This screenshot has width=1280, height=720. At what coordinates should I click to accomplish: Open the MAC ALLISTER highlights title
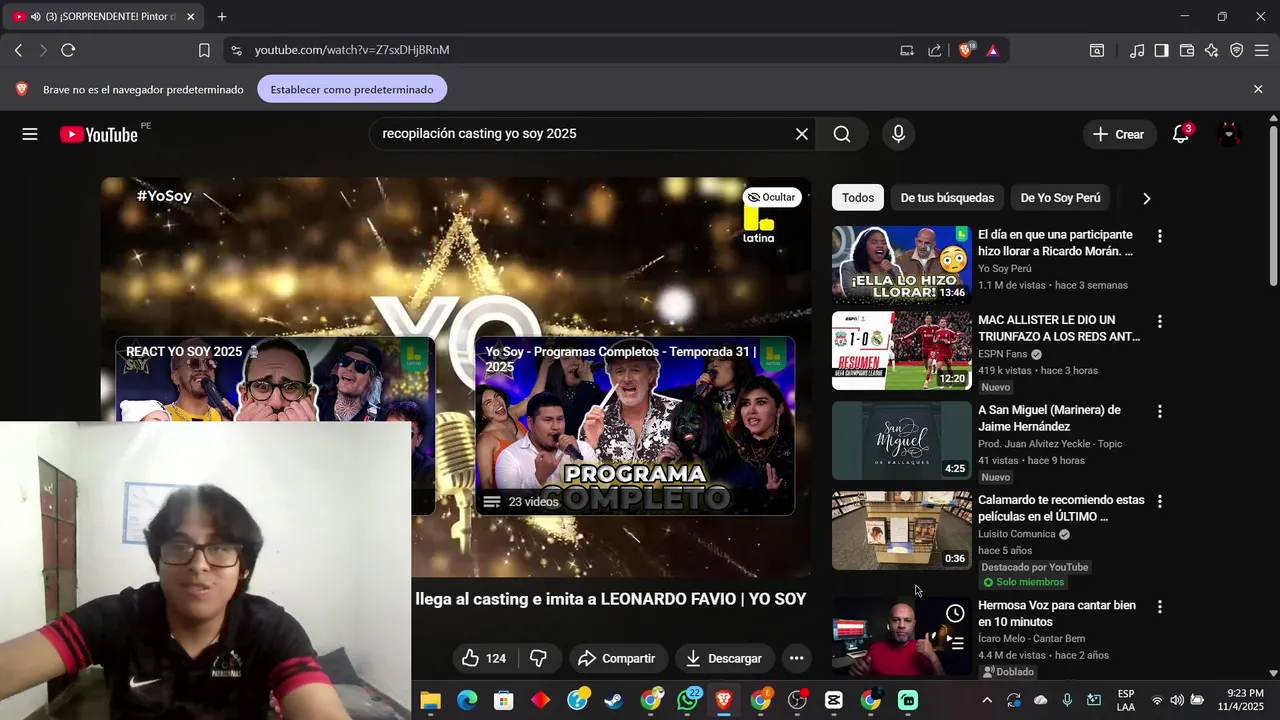point(1059,328)
